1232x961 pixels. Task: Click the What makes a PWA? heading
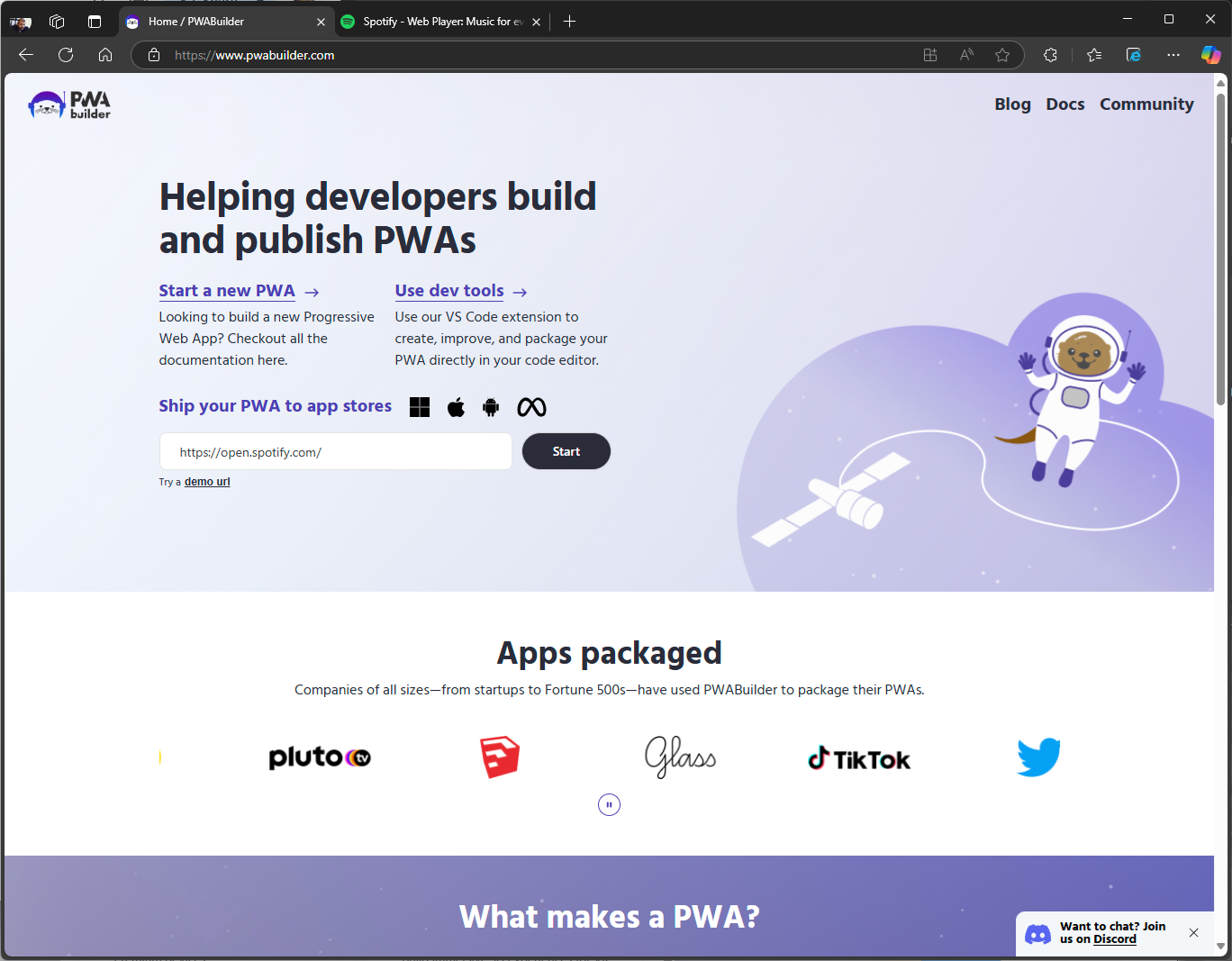[x=610, y=917]
